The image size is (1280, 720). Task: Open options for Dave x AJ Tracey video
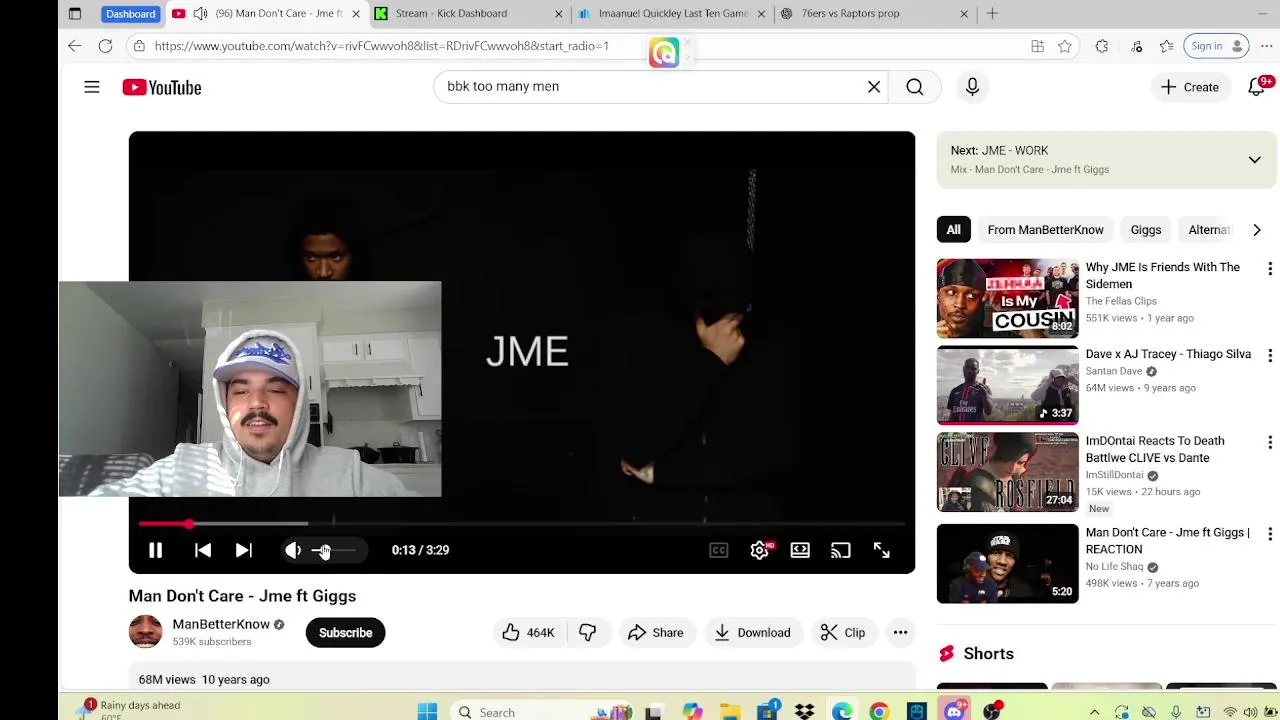point(1270,355)
